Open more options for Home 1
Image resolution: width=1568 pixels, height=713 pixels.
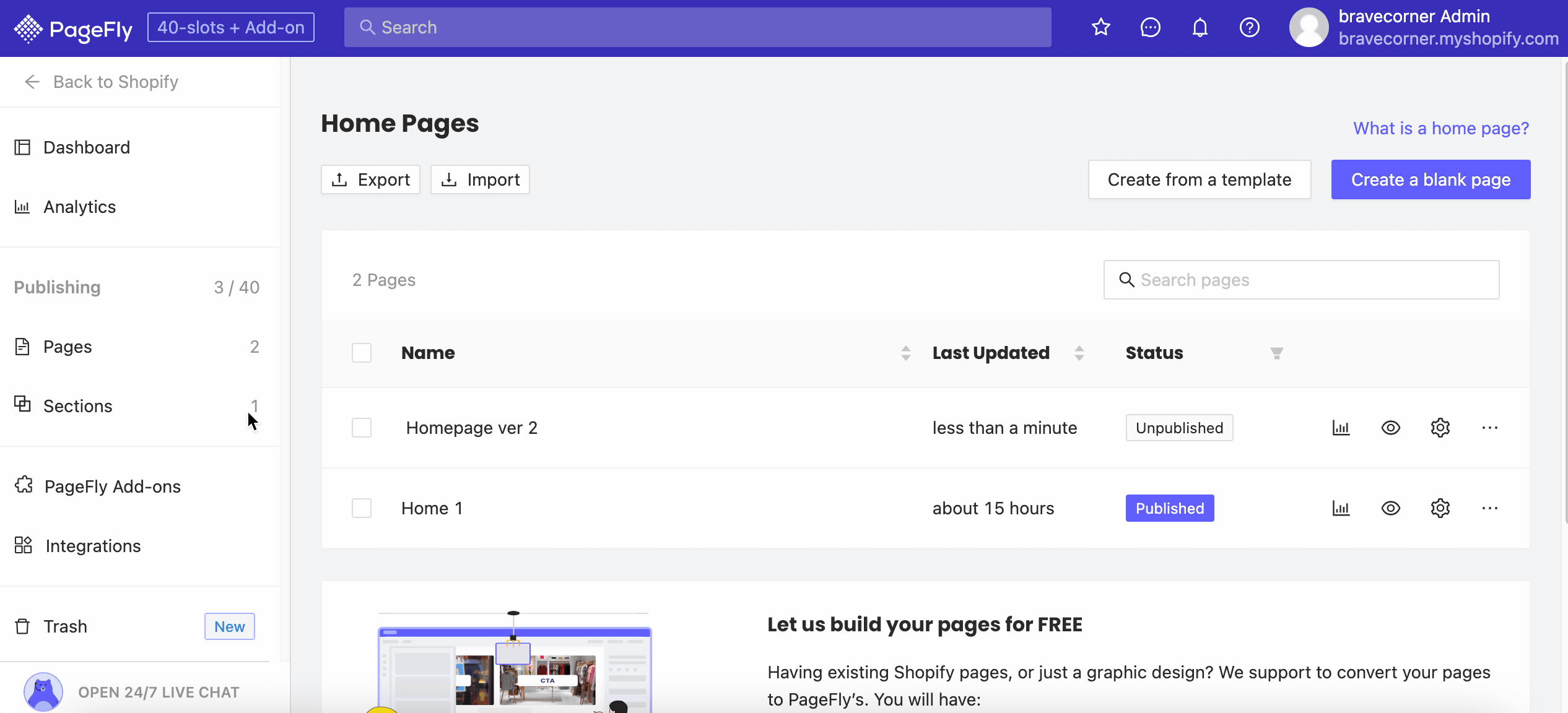coord(1490,508)
